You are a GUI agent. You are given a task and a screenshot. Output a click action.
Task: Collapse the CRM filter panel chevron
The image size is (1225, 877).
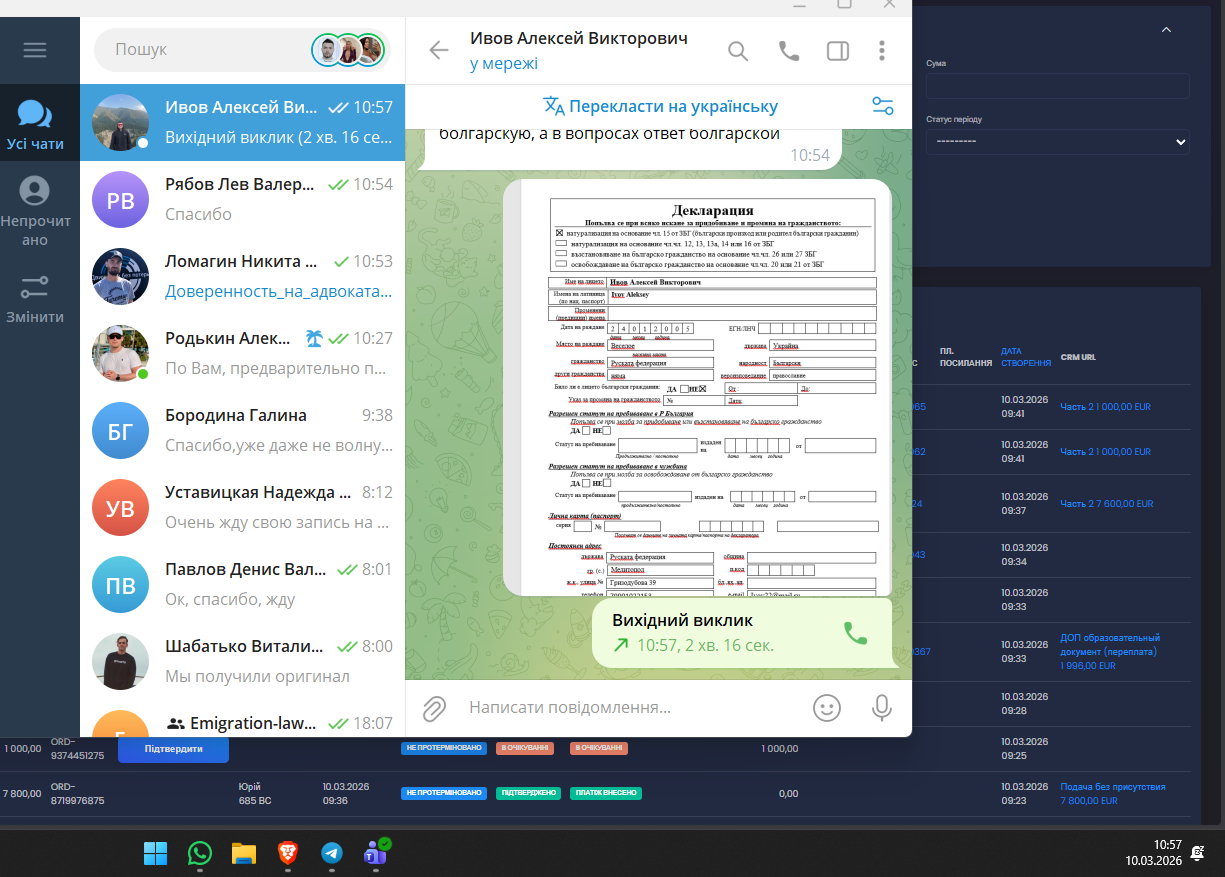pos(1166,30)
